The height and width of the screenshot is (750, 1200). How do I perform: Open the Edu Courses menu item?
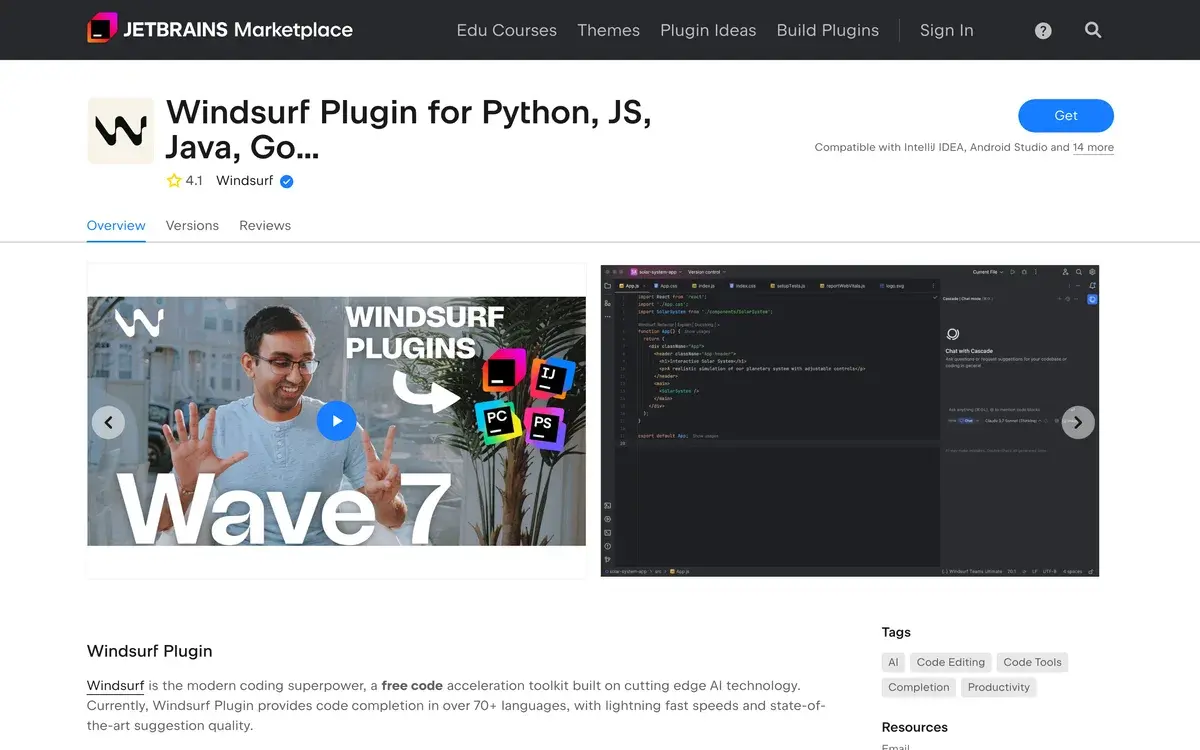(x=506, y=30)
